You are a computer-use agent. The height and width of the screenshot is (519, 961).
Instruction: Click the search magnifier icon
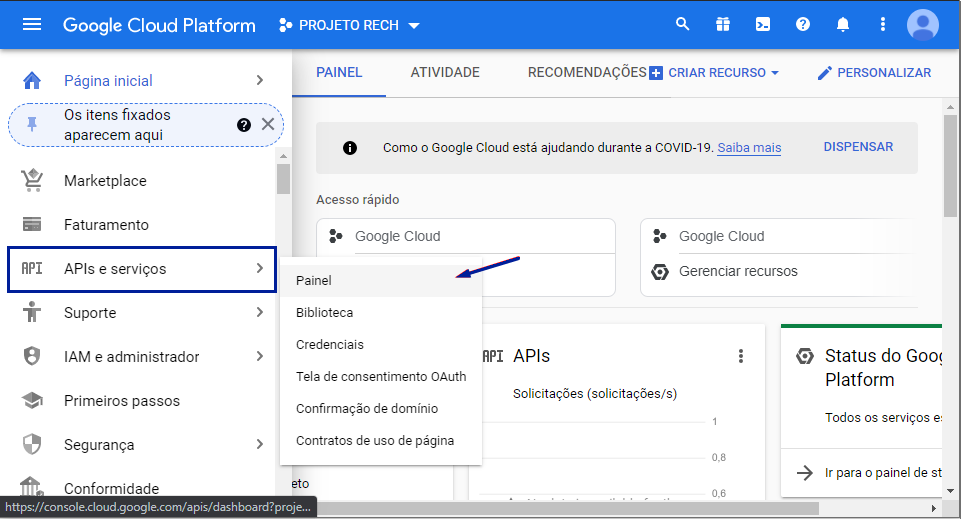(x=683, y=24)
